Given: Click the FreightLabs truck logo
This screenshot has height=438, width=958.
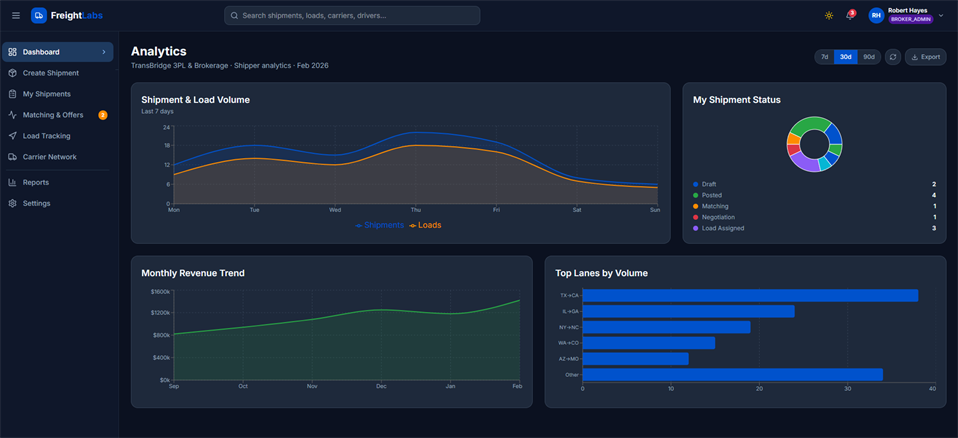Looking at the screenshot, I should tap(39, 15).
